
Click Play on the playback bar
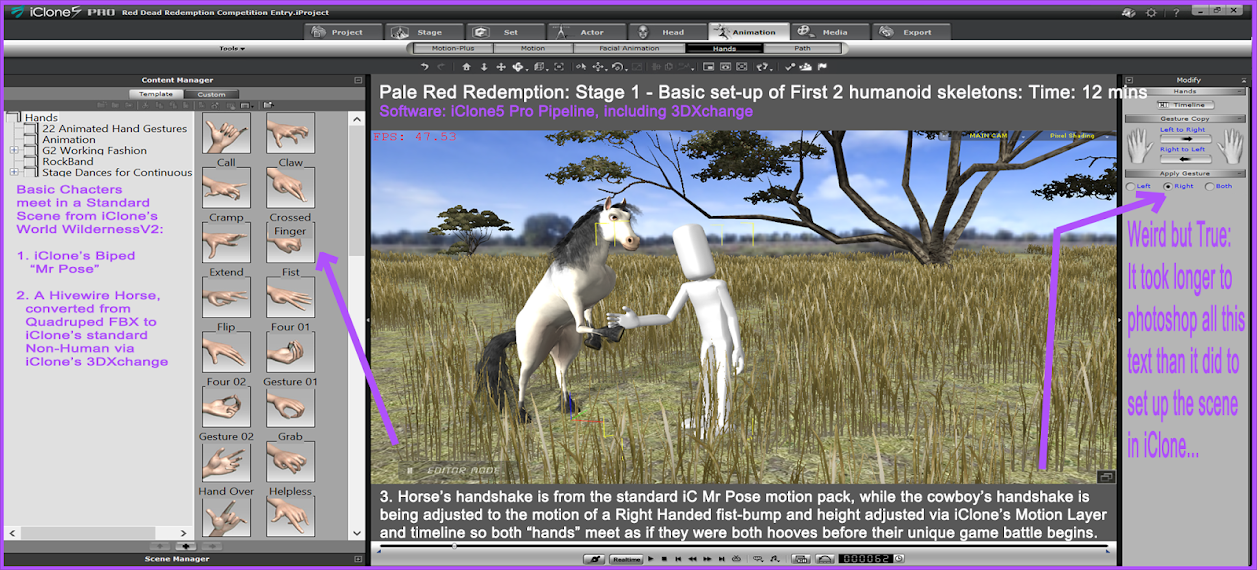(651, 559)
